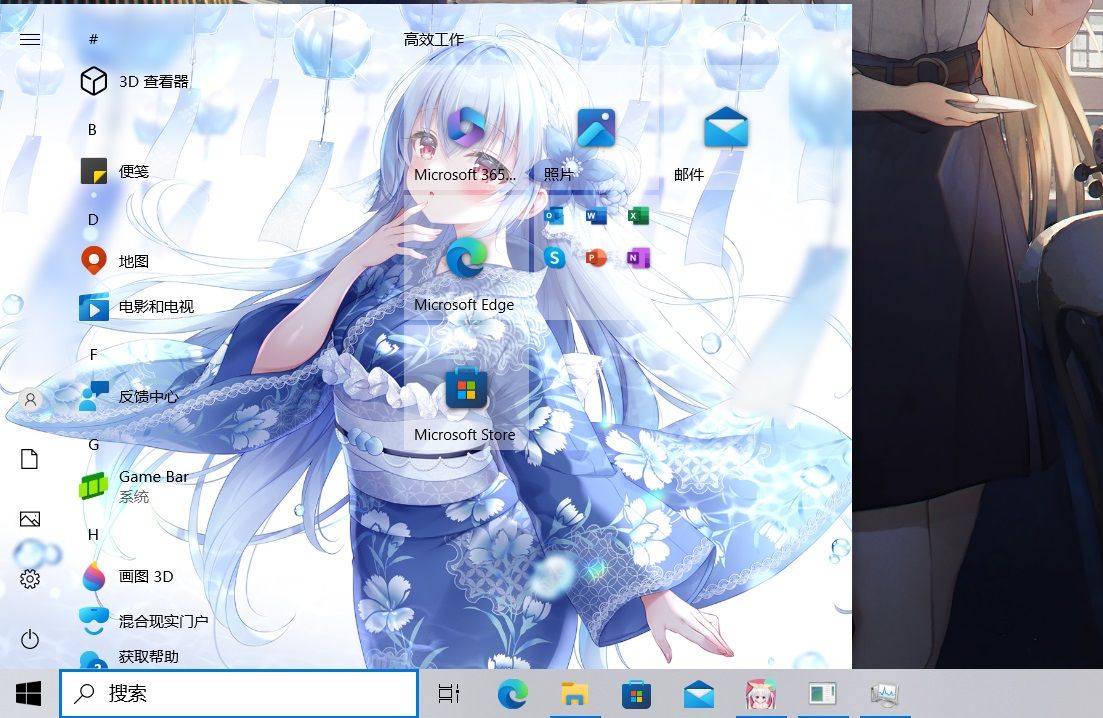Launch the Microsoft Edge tile in Start
Image resolution: width=1103 pixels, height=718 pixels.
(x=466, y=258)
